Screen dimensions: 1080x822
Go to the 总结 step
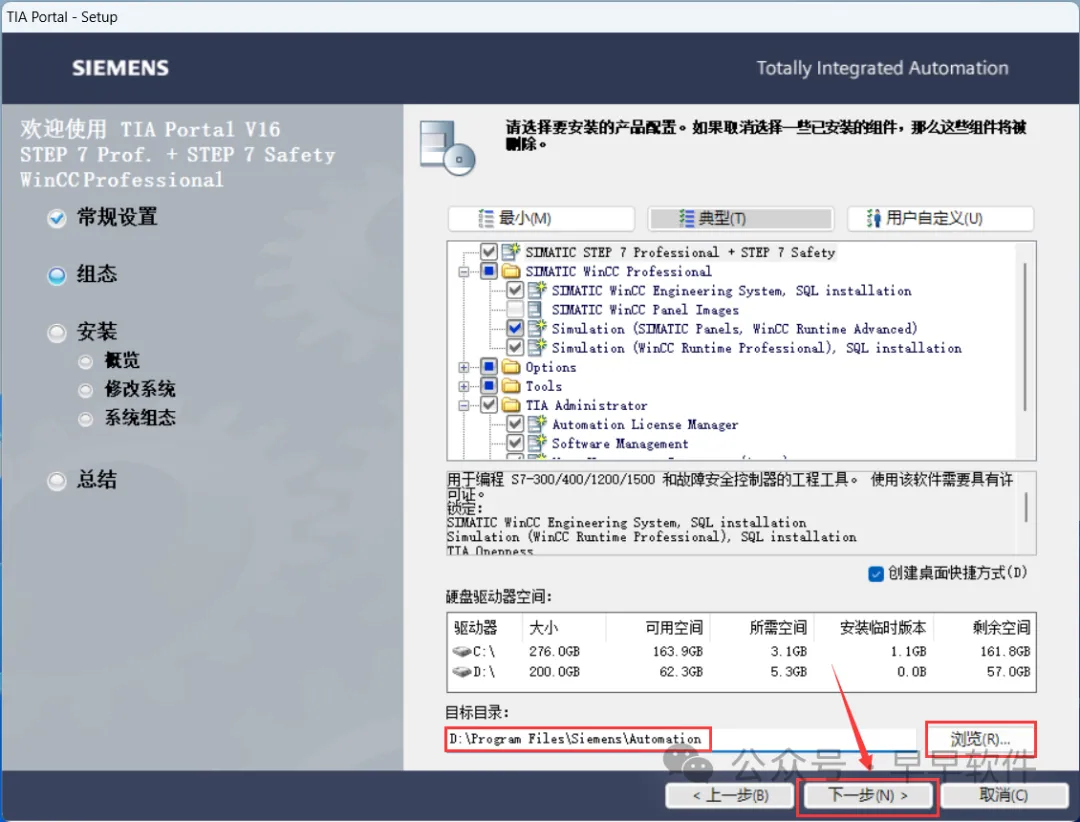coord(83,480)
